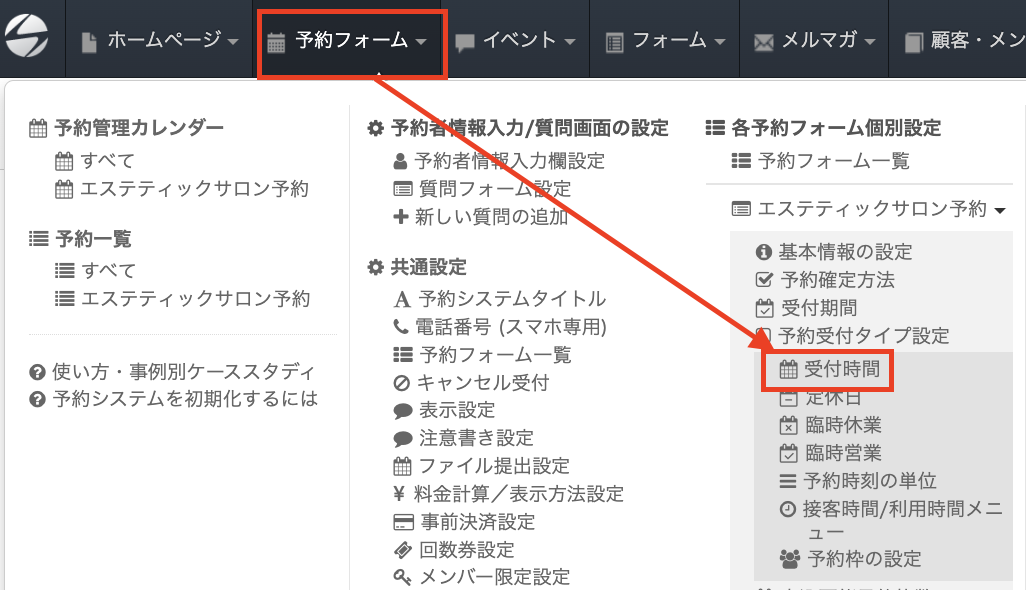The width and height of the screenshot is (1026, 590).
Task: Click the phone icon for 電話番号
Action: point(401,326)
